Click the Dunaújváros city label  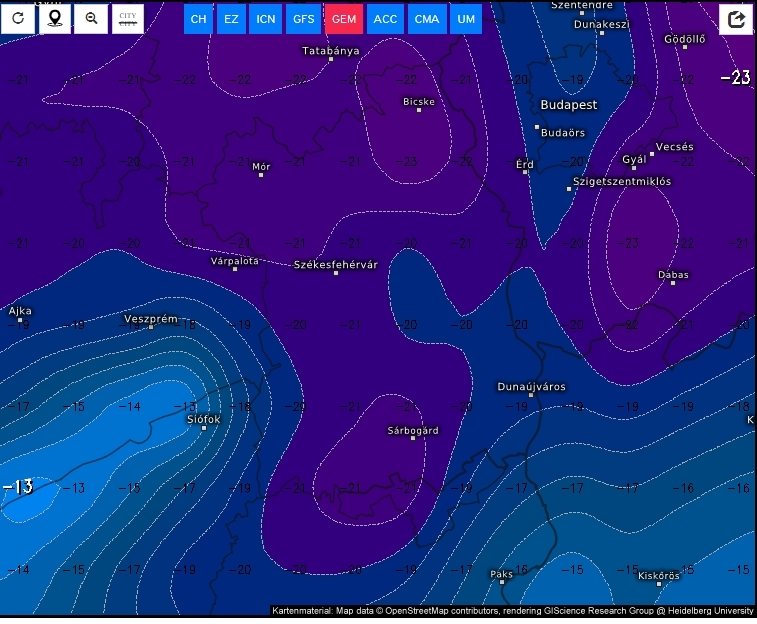pyautogui.click(x=531, y=387)
